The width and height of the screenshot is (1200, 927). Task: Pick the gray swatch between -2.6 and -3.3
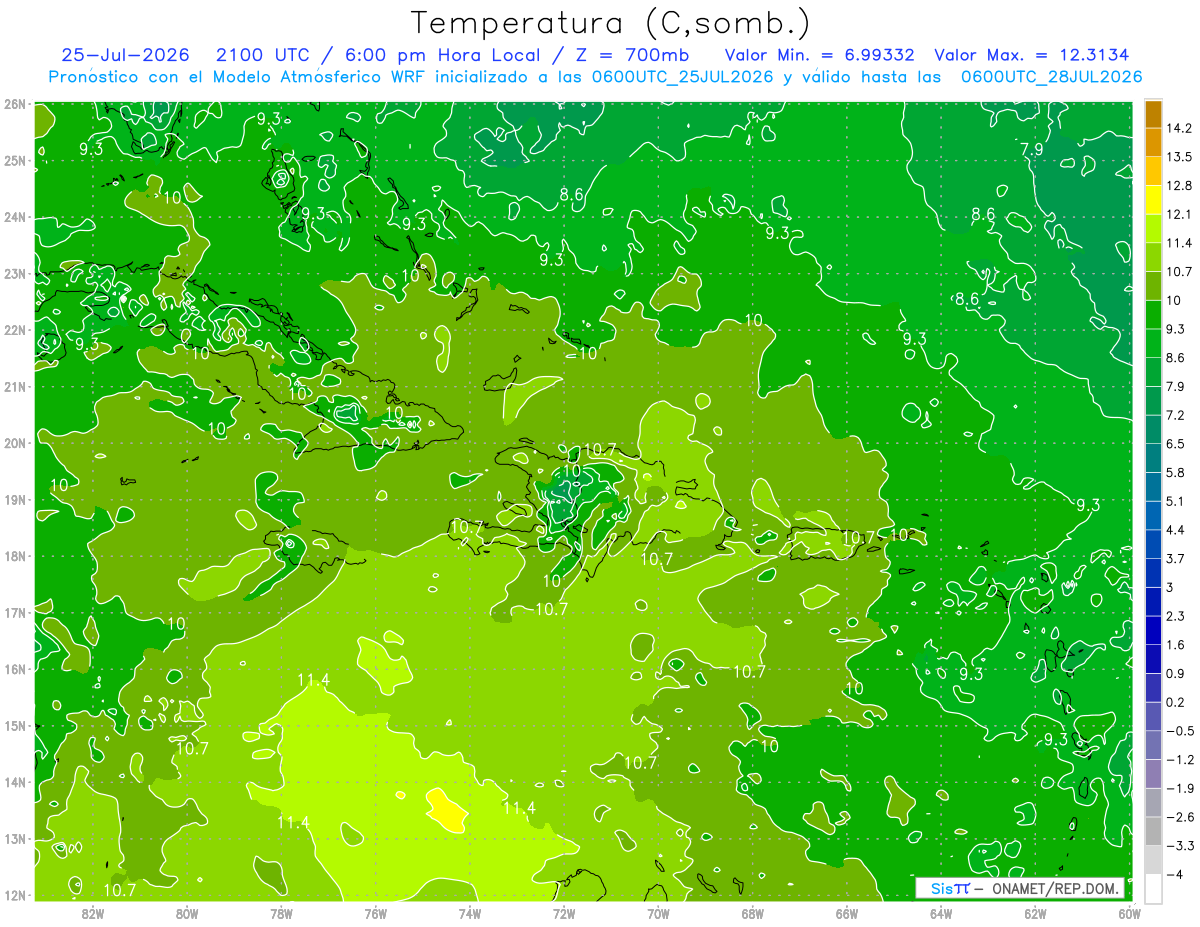click(x=1153, y=831)
